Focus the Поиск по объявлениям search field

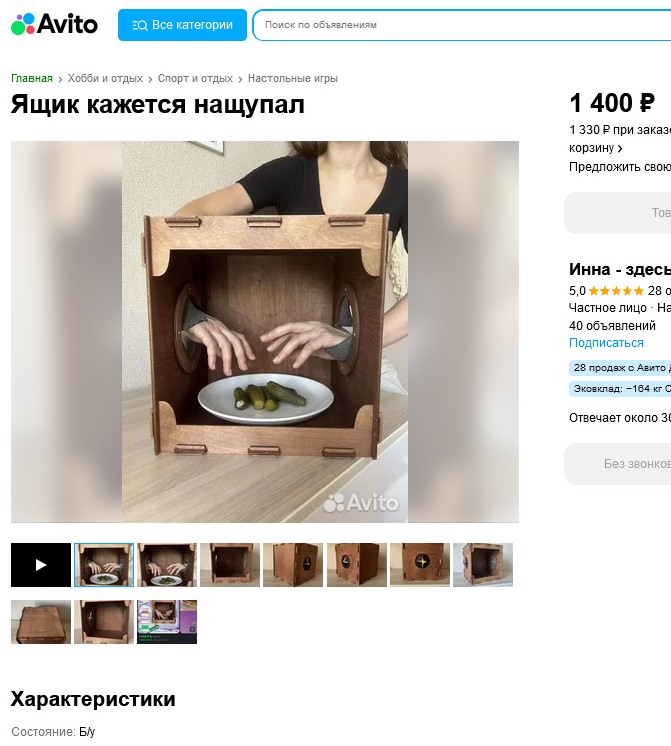[462, 25]
